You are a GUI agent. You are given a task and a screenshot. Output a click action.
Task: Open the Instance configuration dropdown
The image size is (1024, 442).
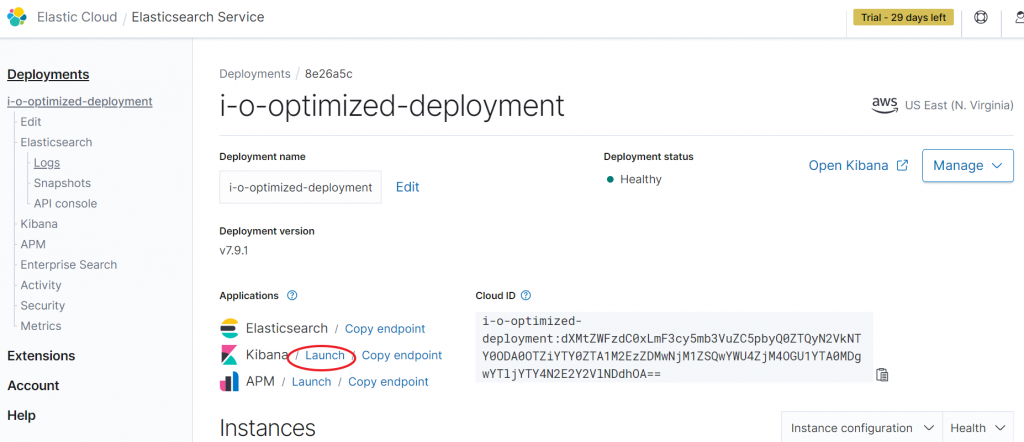[x=862, y=428]
